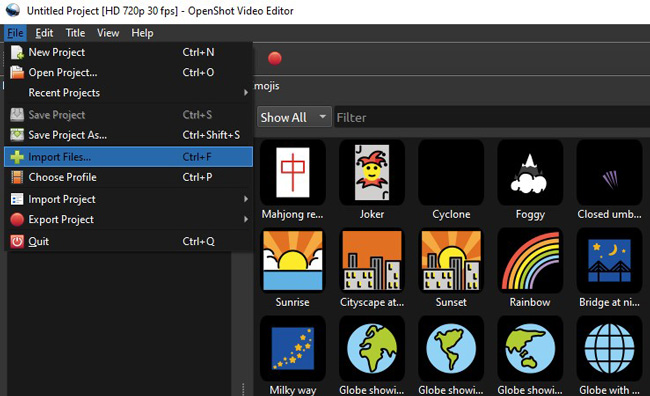650x396 pixels.
Task: Click the Ctrl+F shortcut text
Action: 196,157
